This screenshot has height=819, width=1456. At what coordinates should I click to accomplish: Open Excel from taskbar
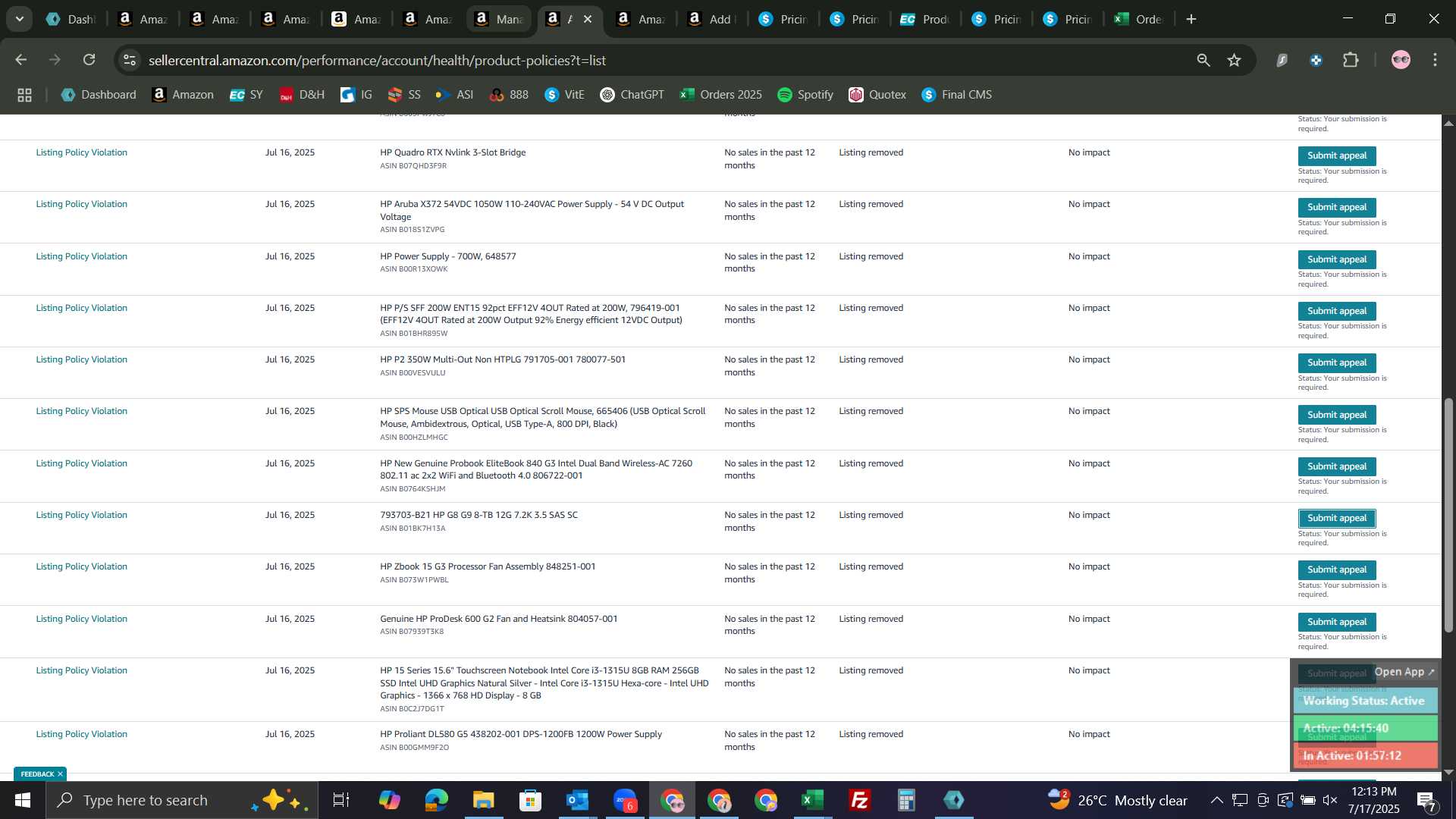pyautogui.click(x=812, y=800)
